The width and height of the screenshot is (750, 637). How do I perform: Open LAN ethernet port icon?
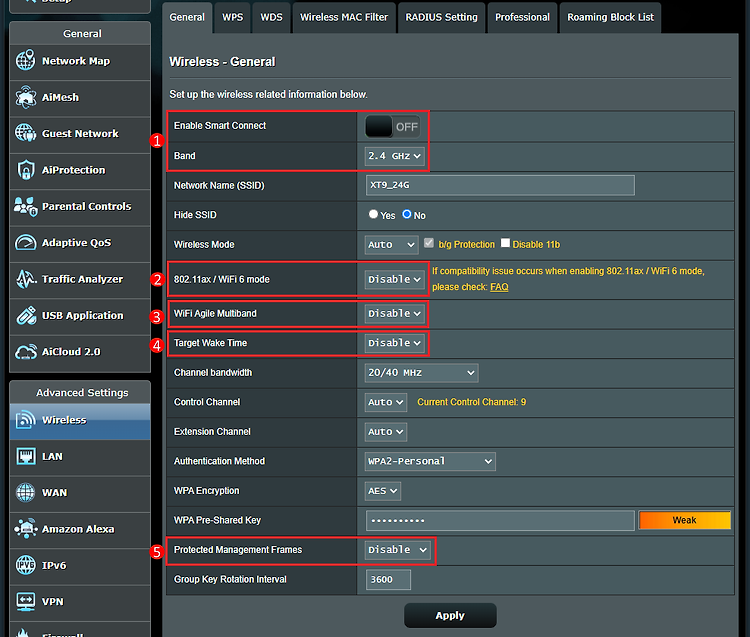tap(25, 456)
